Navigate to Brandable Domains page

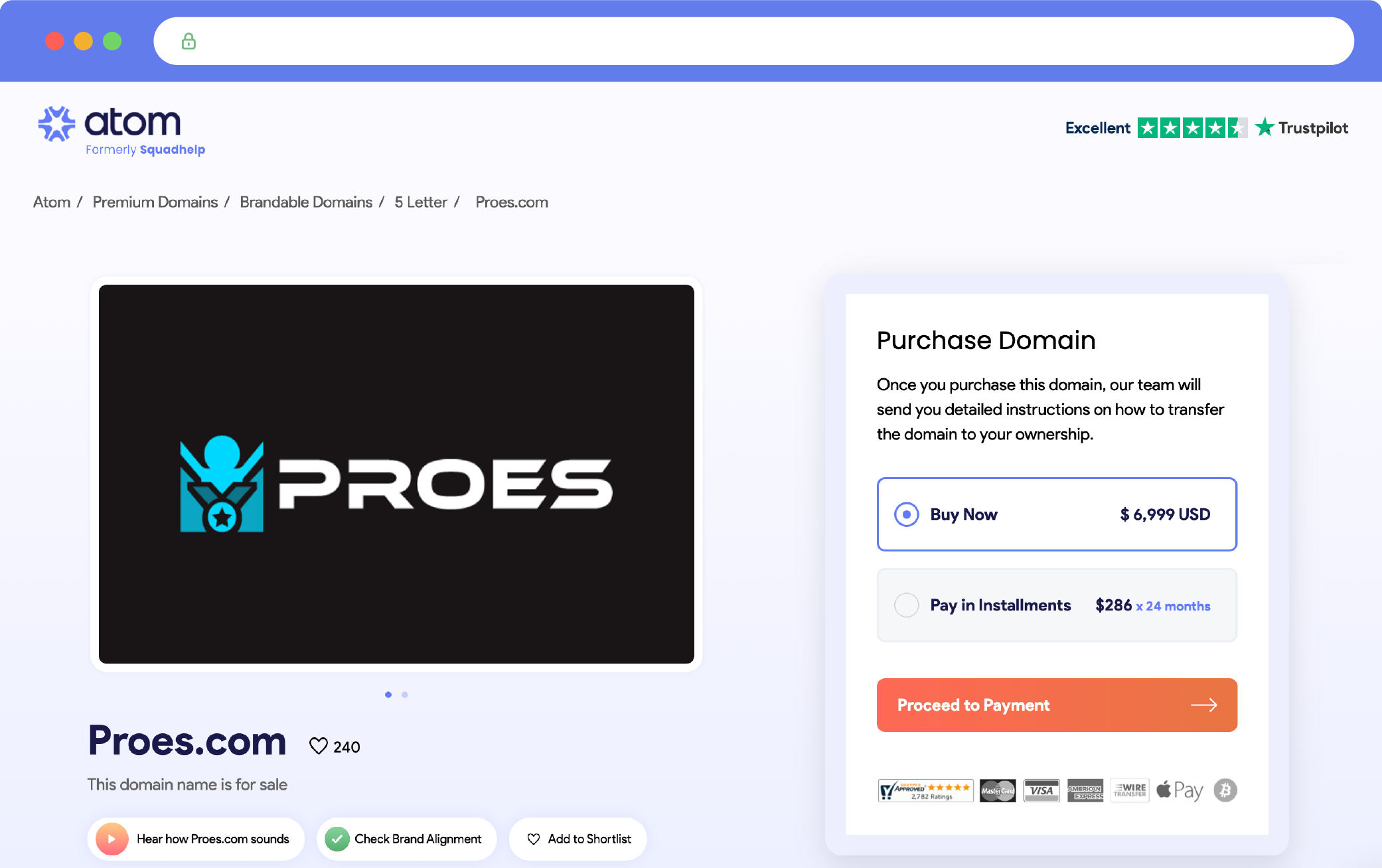click(x=305, y=202)
